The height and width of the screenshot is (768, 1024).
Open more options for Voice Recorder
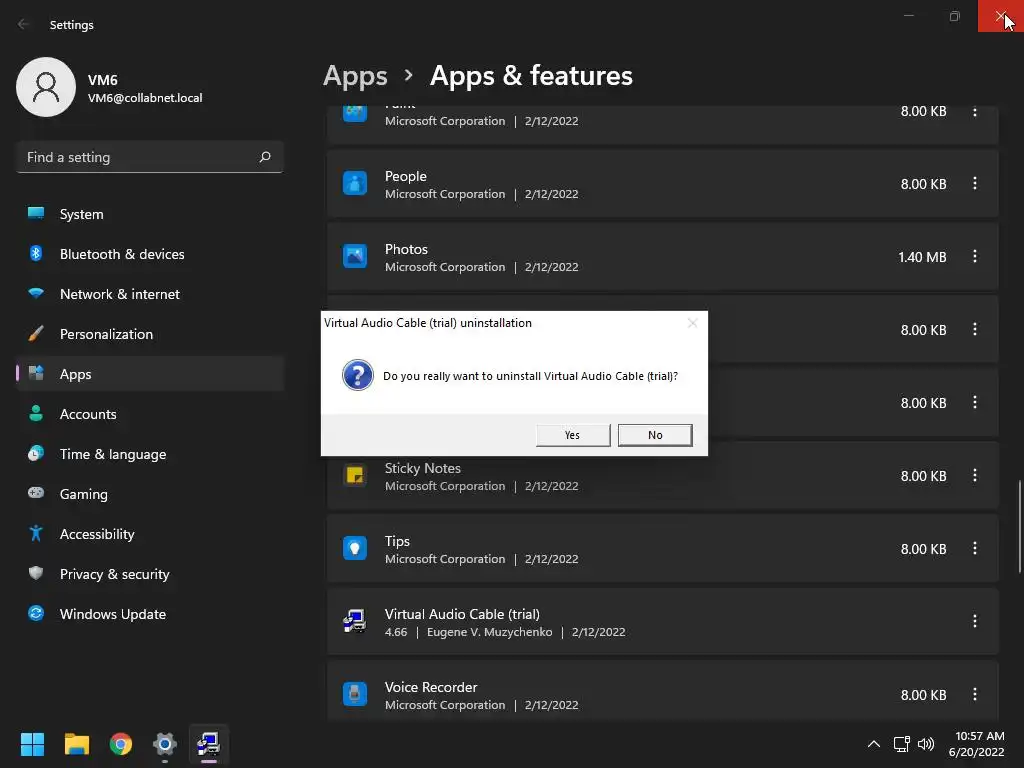pos(974,694)
